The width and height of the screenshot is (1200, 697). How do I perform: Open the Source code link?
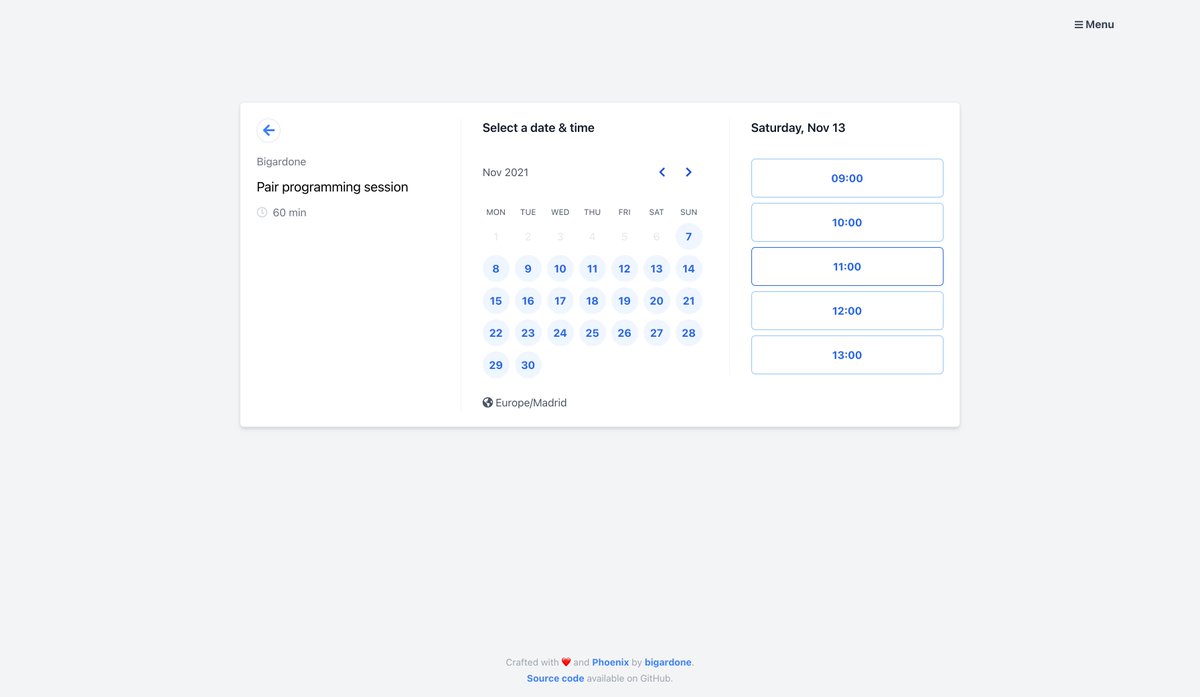[x=556, y=678]
